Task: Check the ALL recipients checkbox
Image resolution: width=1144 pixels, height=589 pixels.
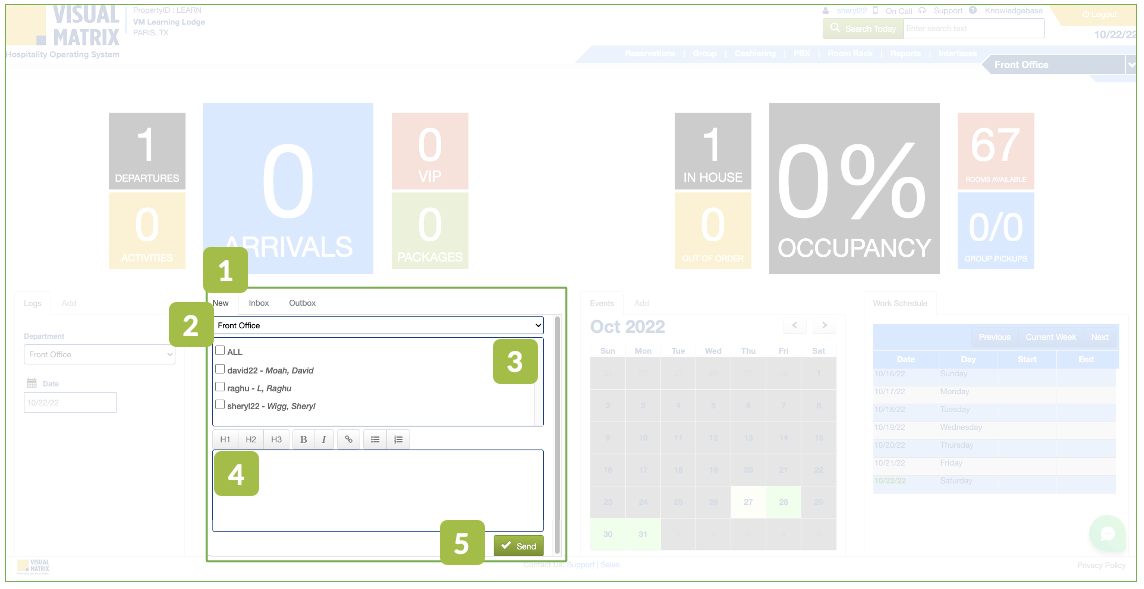Action: click(x=220, y=351)
